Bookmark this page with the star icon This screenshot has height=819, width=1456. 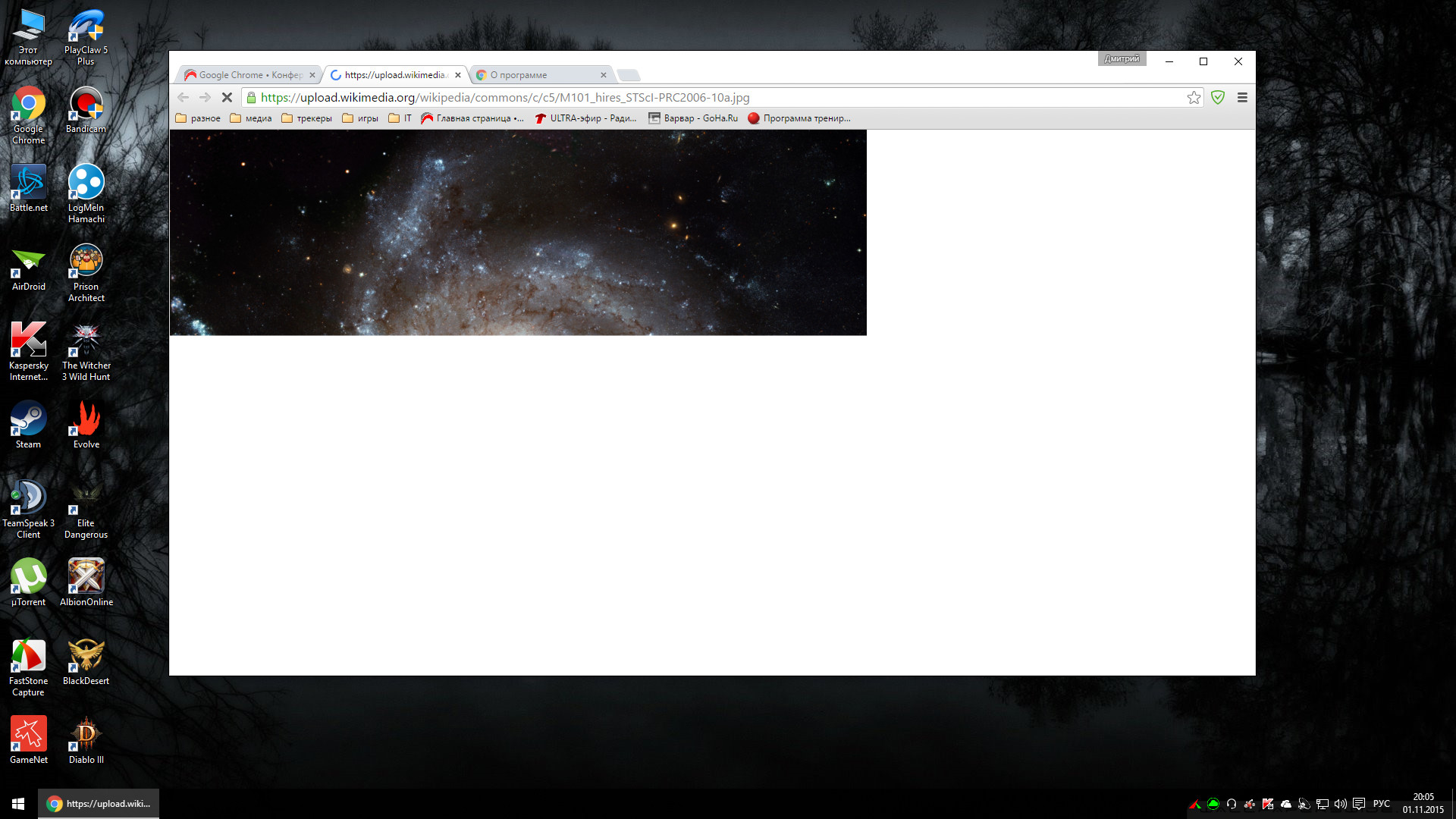click(x=1194, y=97)
